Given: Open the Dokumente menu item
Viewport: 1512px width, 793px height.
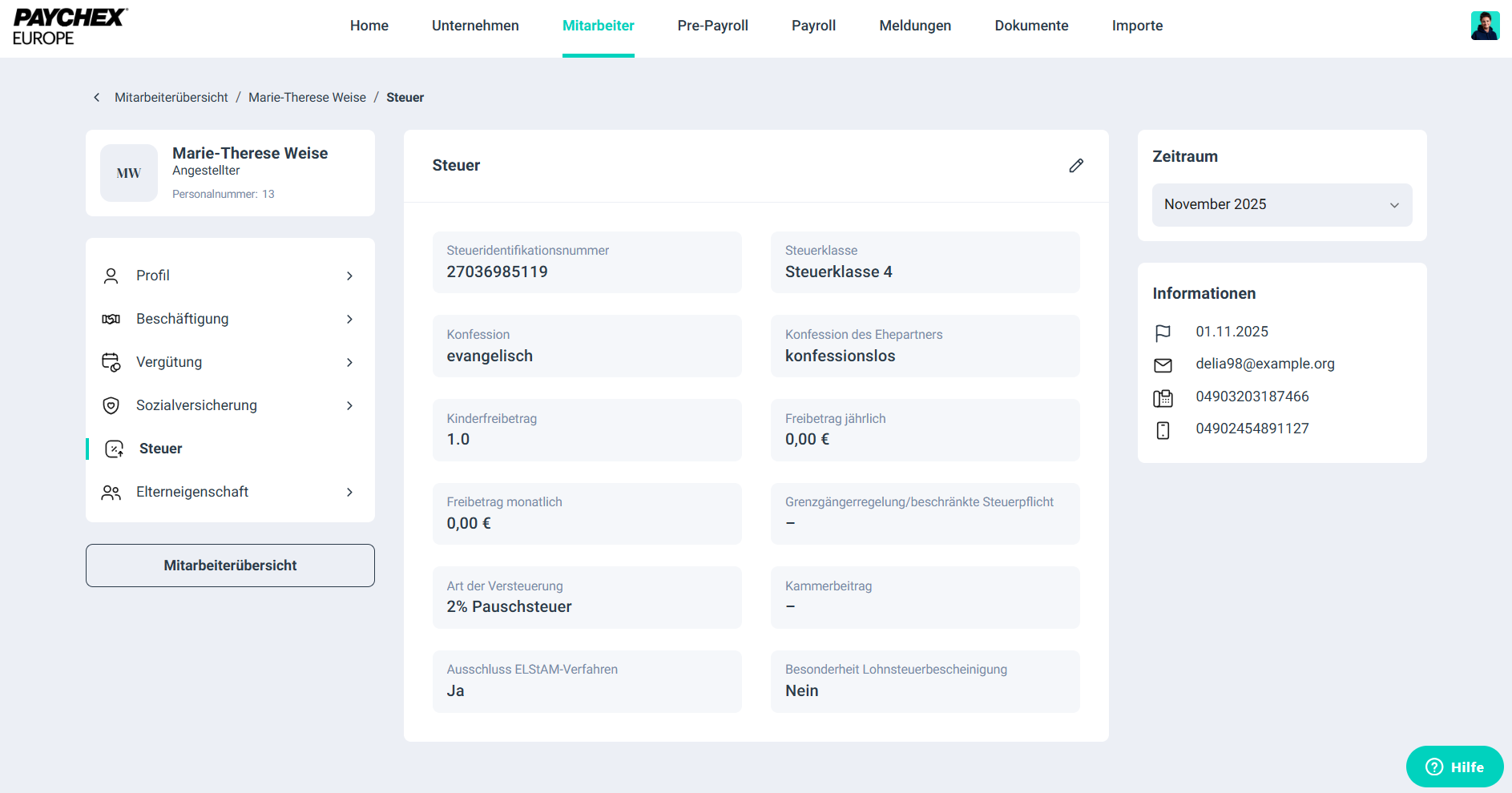Looking at the screenshot, I should (x=1031, y=26).
